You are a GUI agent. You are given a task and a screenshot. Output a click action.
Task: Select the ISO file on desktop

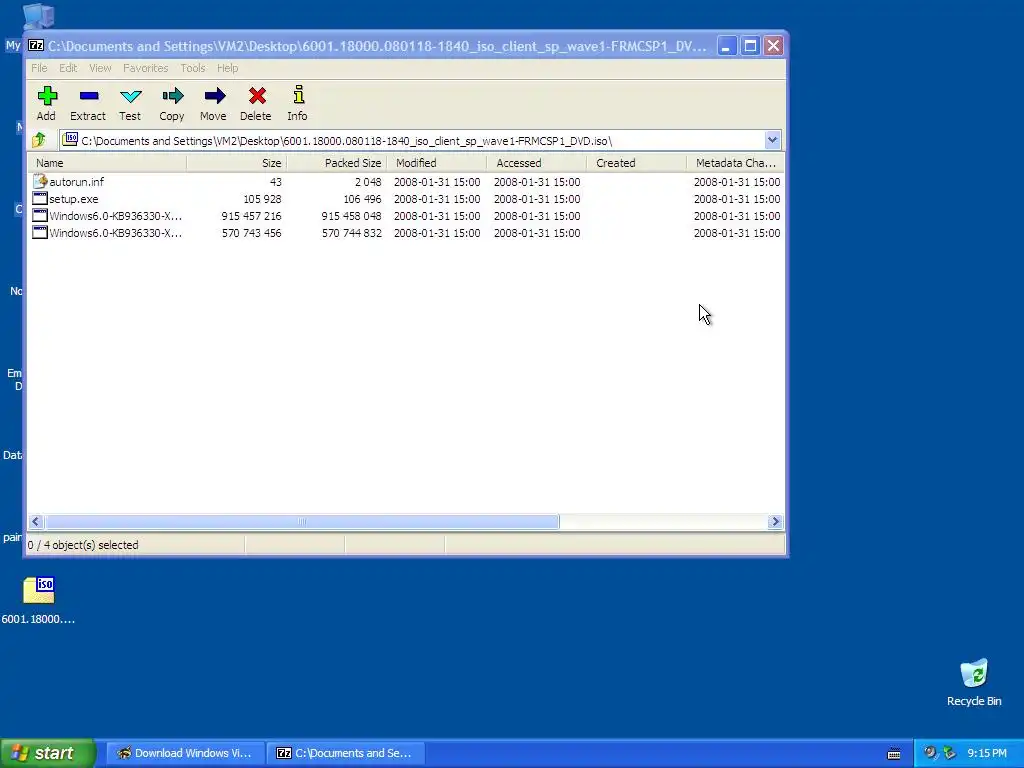(39, 601)
